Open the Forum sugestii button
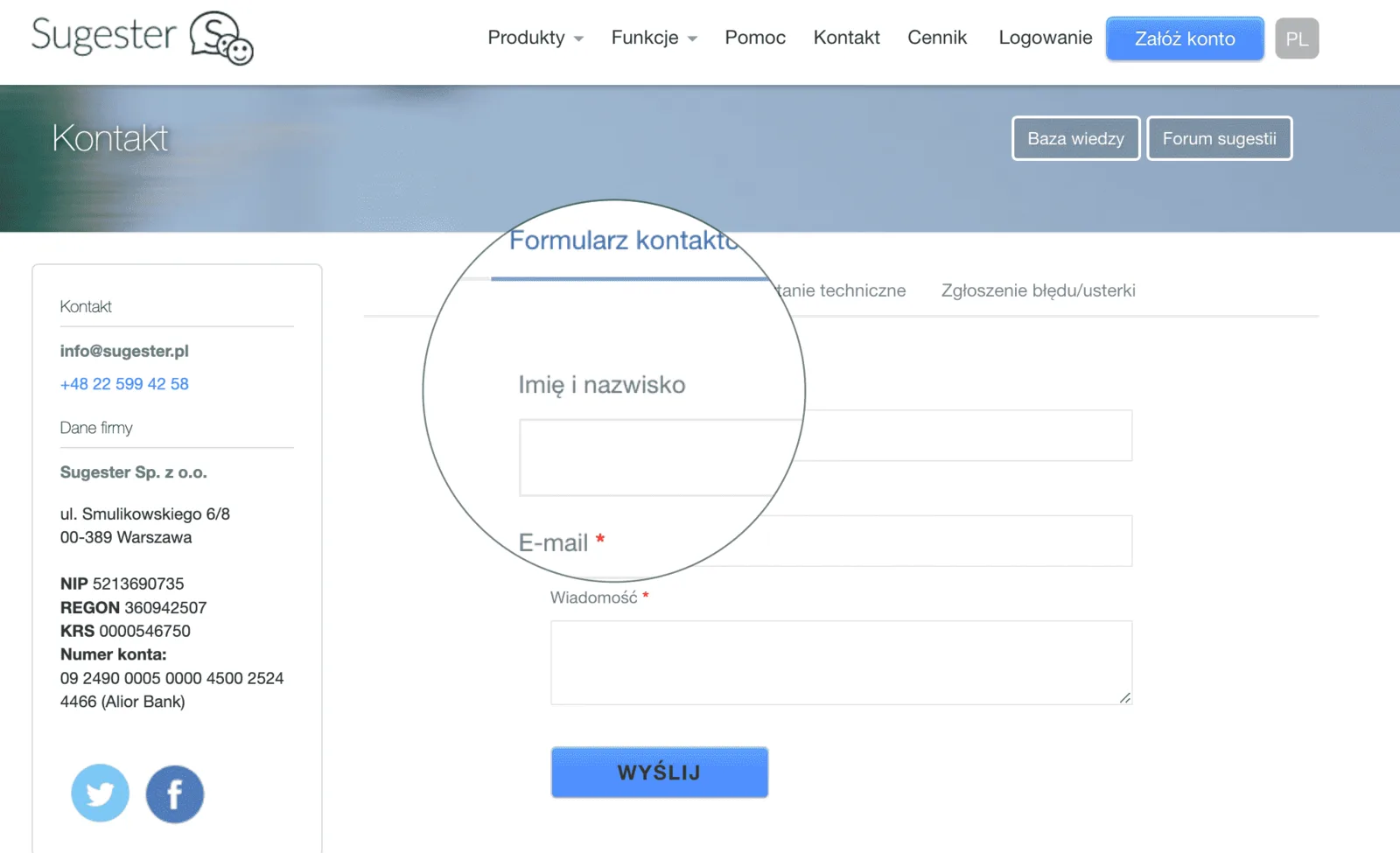This screenshot has height=853, width=1400. click(x=1219, y=138)
